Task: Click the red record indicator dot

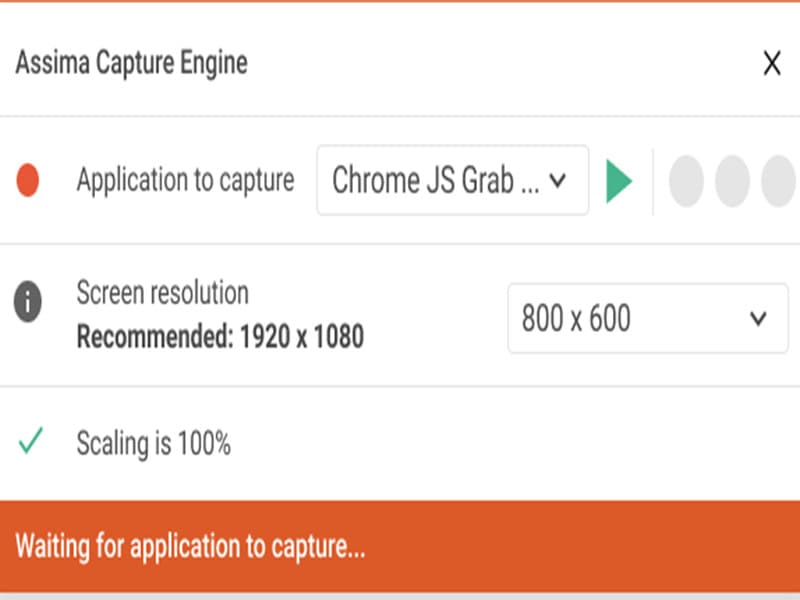Action: [x=28, y=181]
